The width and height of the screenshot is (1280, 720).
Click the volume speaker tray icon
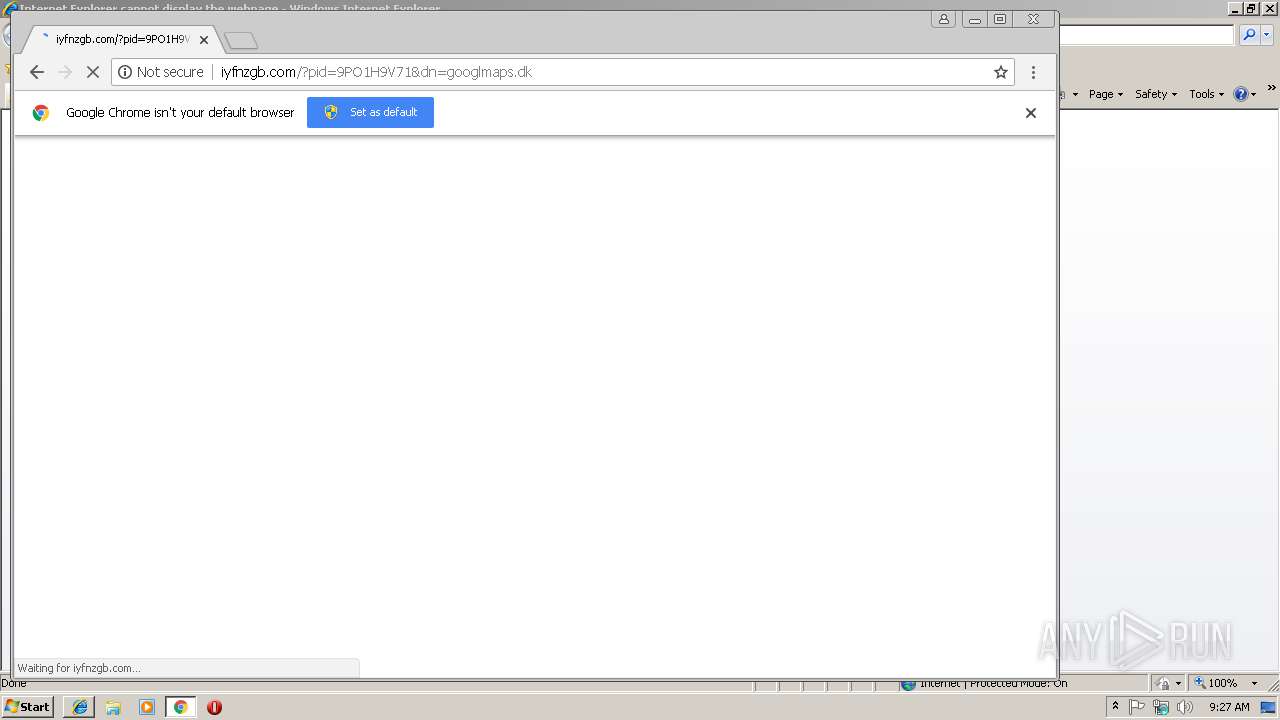pos(1185,707)
